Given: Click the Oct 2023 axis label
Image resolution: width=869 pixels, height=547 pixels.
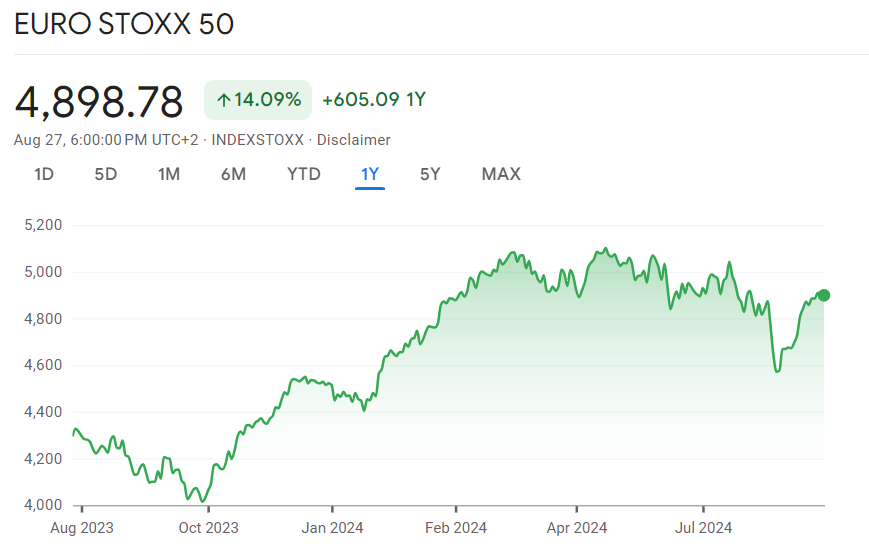Looking at the screenshot, I should [208, 528].
